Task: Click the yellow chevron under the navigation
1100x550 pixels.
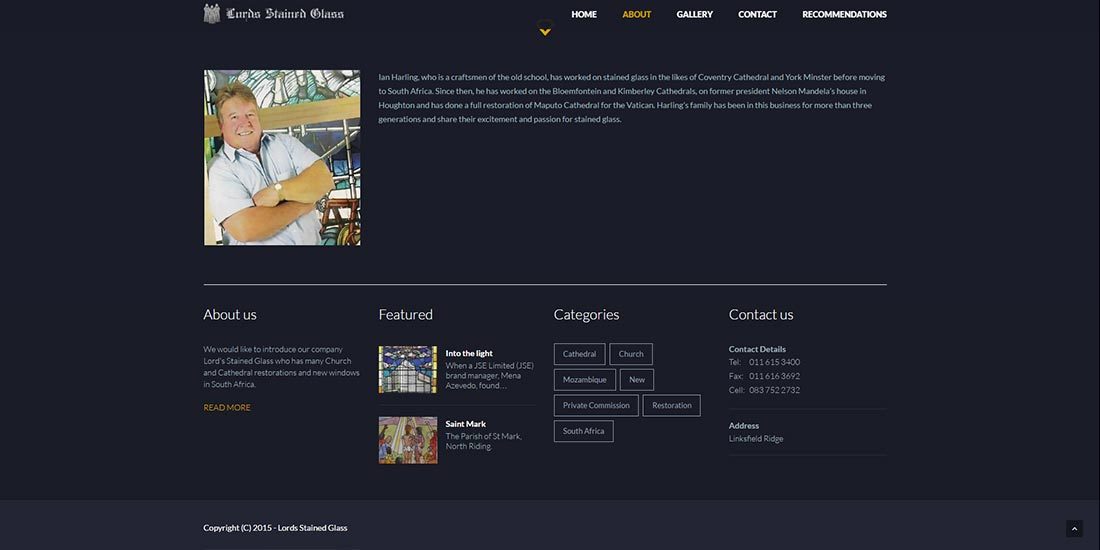Action: [x=545, y=32]
